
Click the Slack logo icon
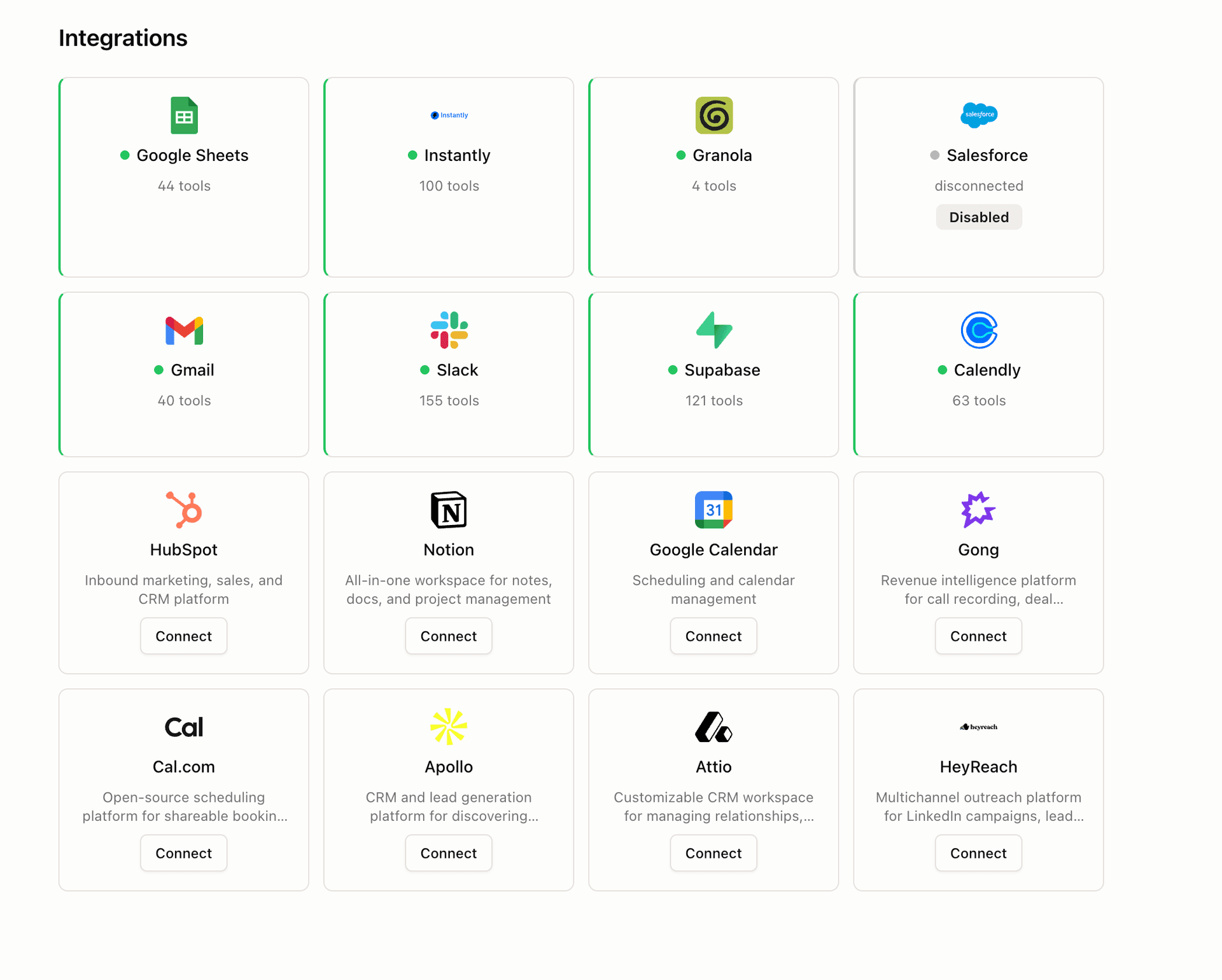[449, 330]
